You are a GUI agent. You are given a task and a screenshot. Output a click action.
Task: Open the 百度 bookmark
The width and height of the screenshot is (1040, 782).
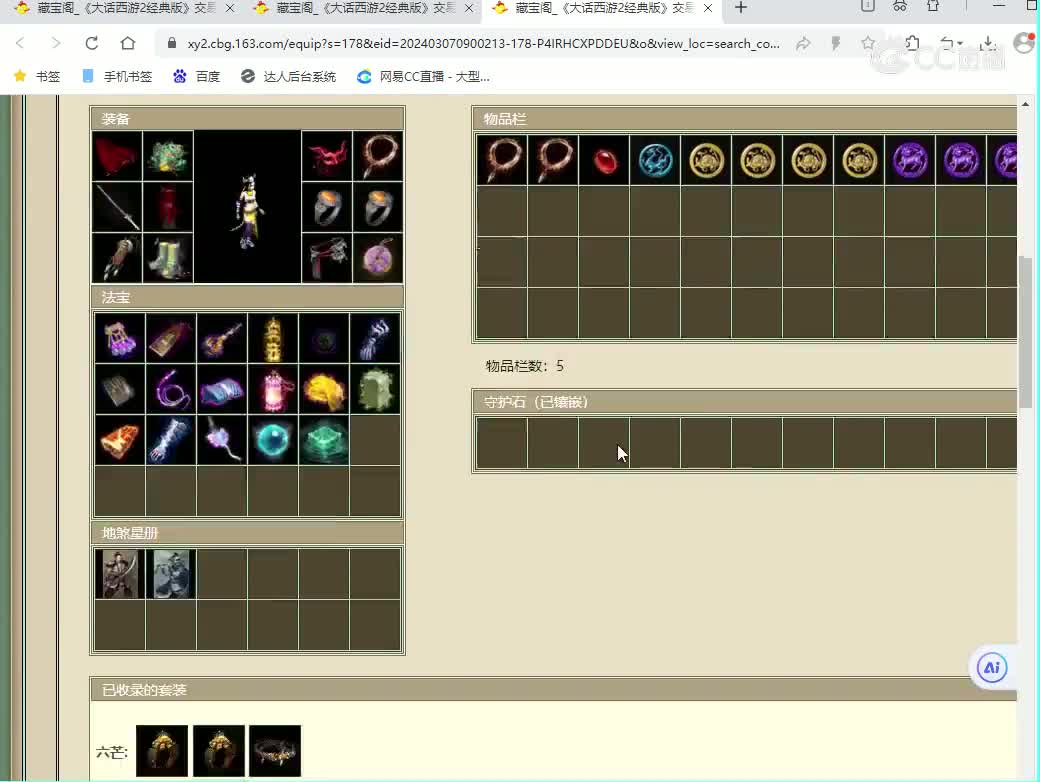click(x=196, y=76)
